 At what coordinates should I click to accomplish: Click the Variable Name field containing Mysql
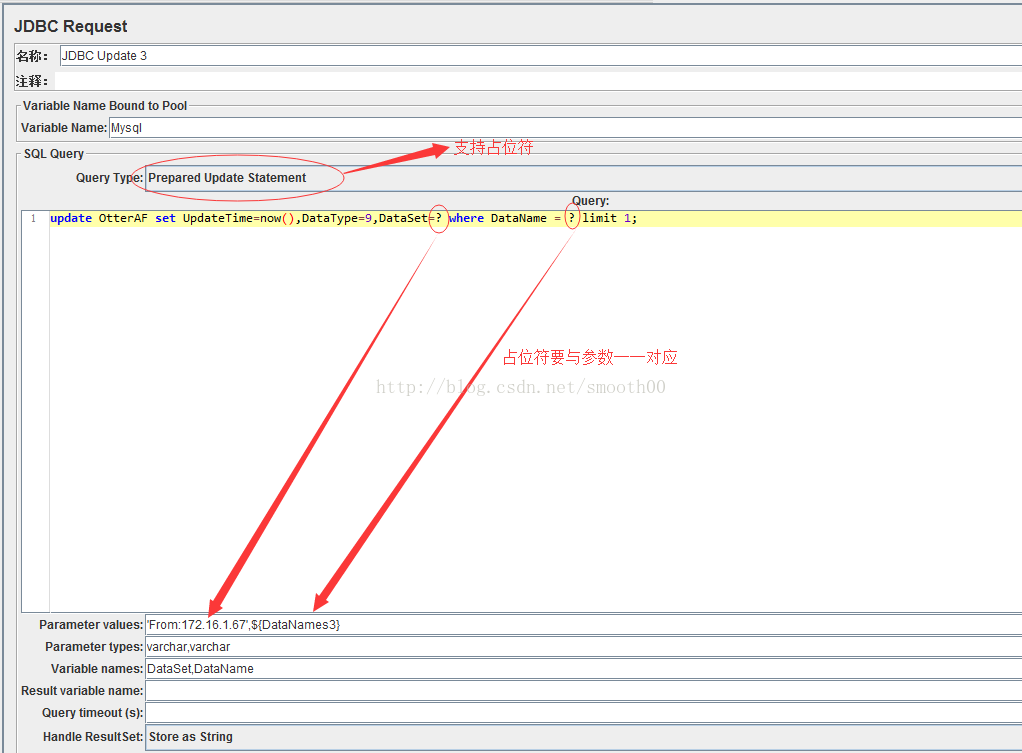point(565,128)
